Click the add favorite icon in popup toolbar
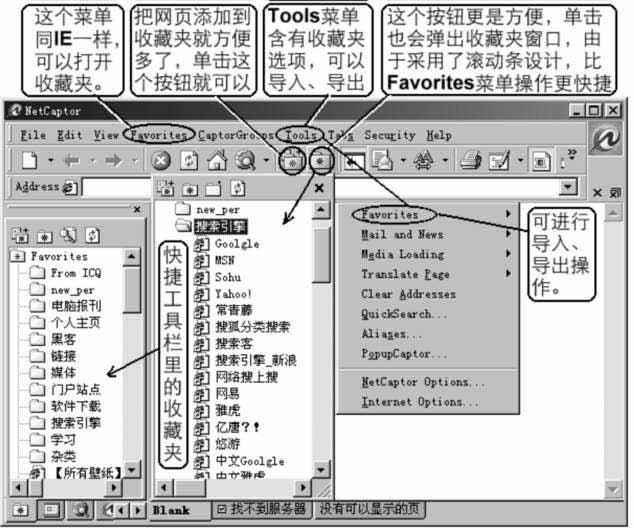634x528 pixels. pos(165,188)
